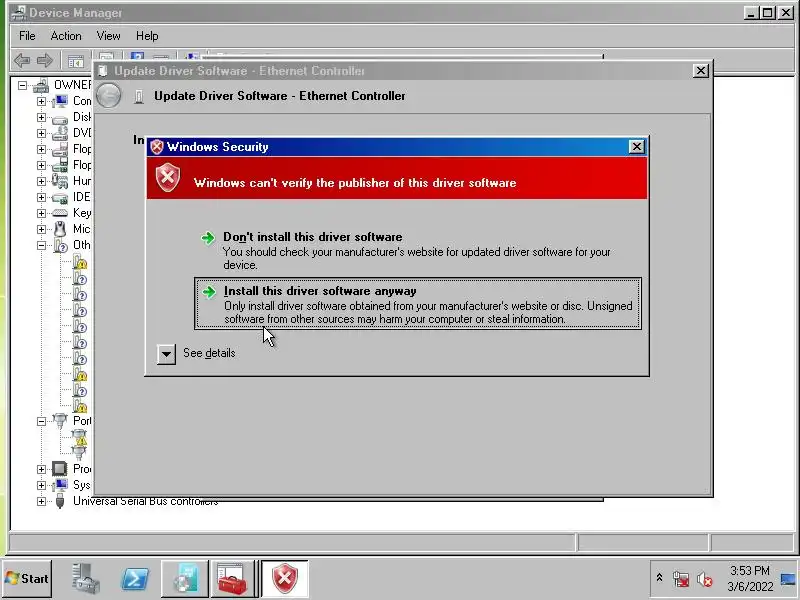This screenshot has width=800, height=600.
Task: Expand the Sys (System devices) node
Action: tap(41, 485)
